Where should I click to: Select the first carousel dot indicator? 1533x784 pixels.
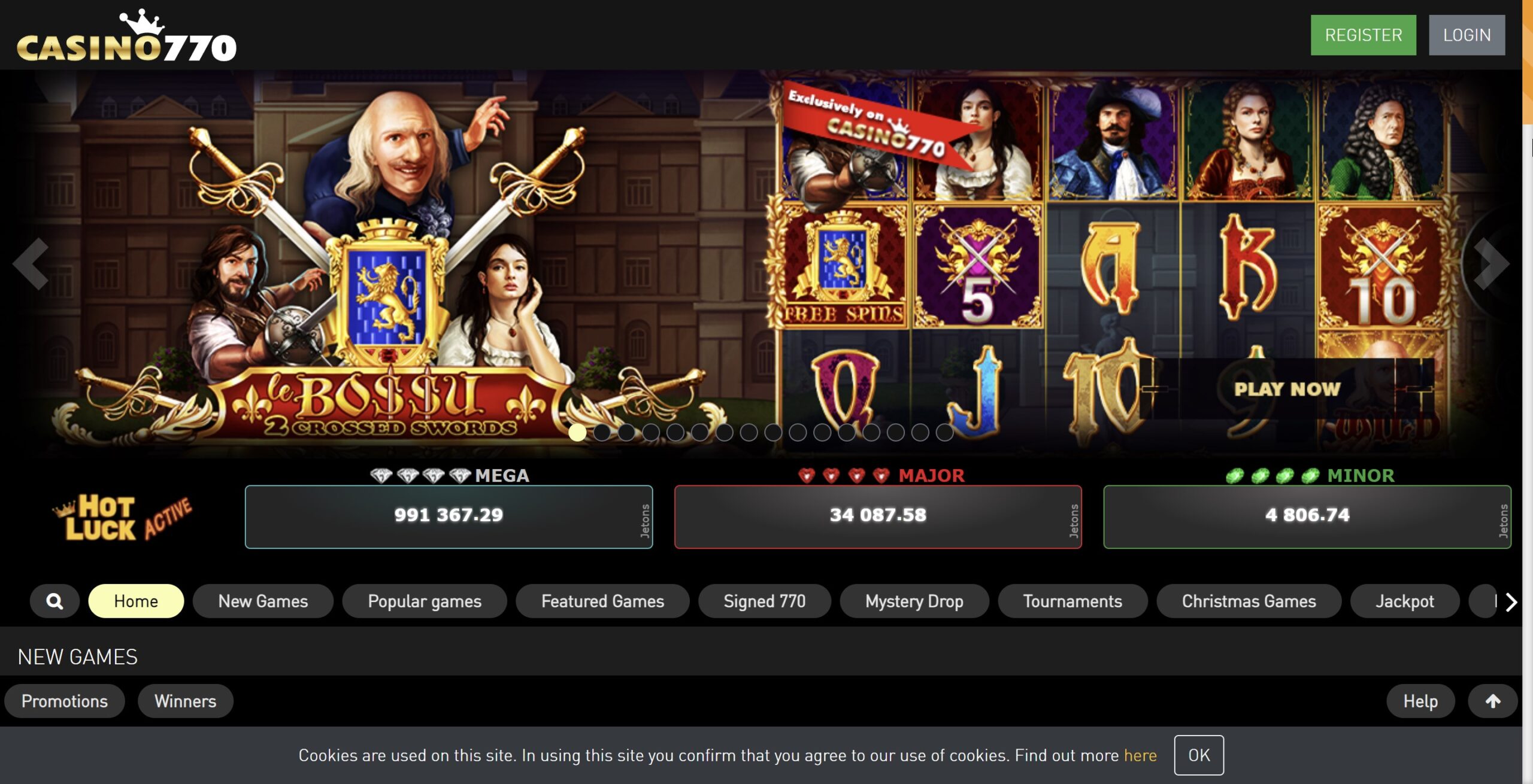click(577, 432)
